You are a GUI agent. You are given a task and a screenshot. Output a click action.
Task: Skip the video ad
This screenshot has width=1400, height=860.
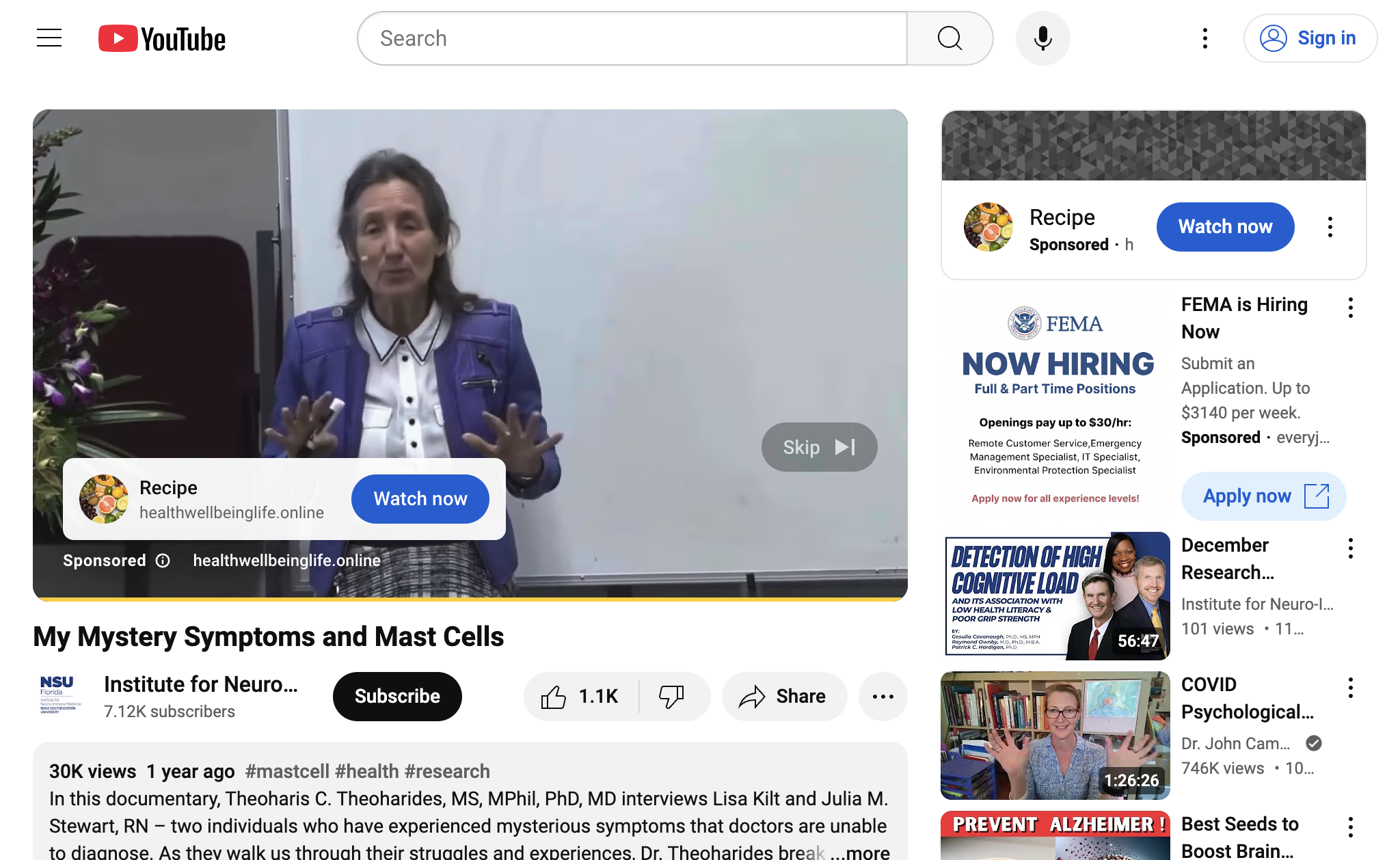[x=819, y=447]
